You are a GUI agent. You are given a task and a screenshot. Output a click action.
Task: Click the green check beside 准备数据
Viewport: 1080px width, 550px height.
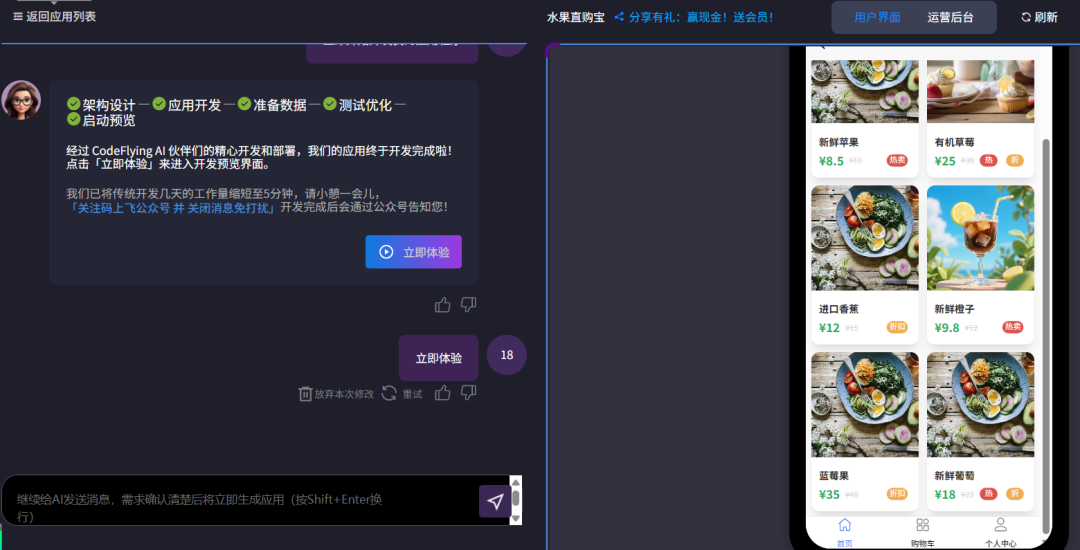pyautogui.click(x=245, y=104)
